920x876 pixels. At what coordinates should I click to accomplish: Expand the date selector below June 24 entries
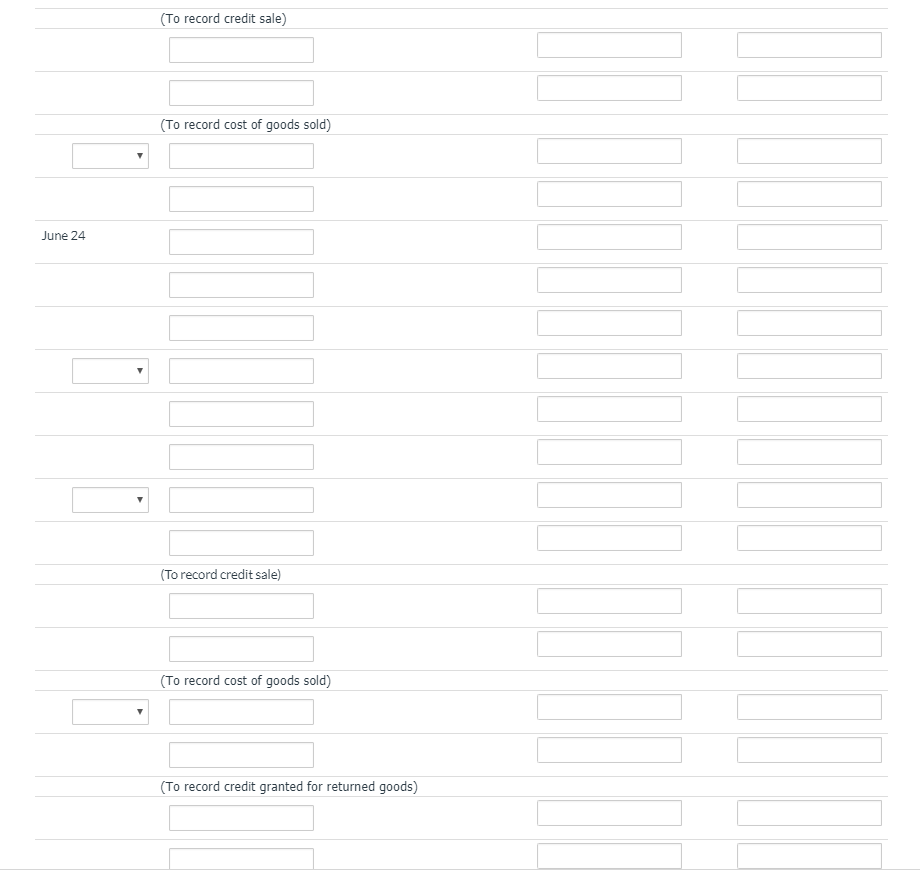tap(110, 370)
